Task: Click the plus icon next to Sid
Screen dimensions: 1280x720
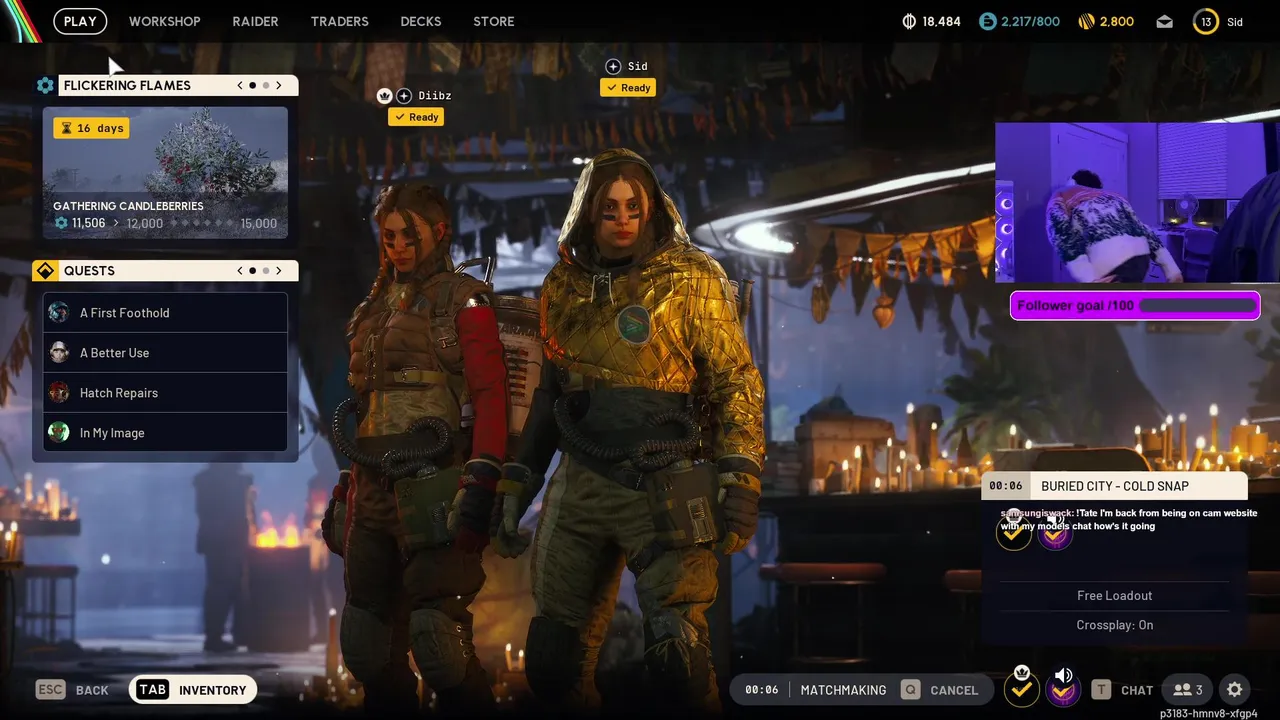Action: pos(613,67)
